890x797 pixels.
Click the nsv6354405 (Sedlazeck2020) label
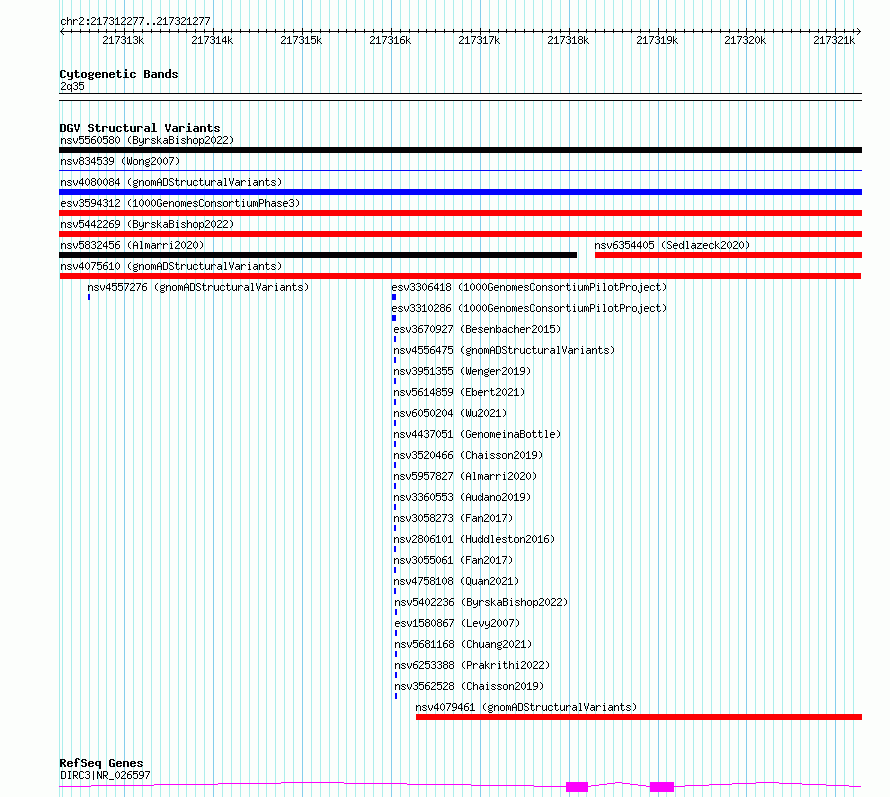pyautogui.click(x=672, y=245)
